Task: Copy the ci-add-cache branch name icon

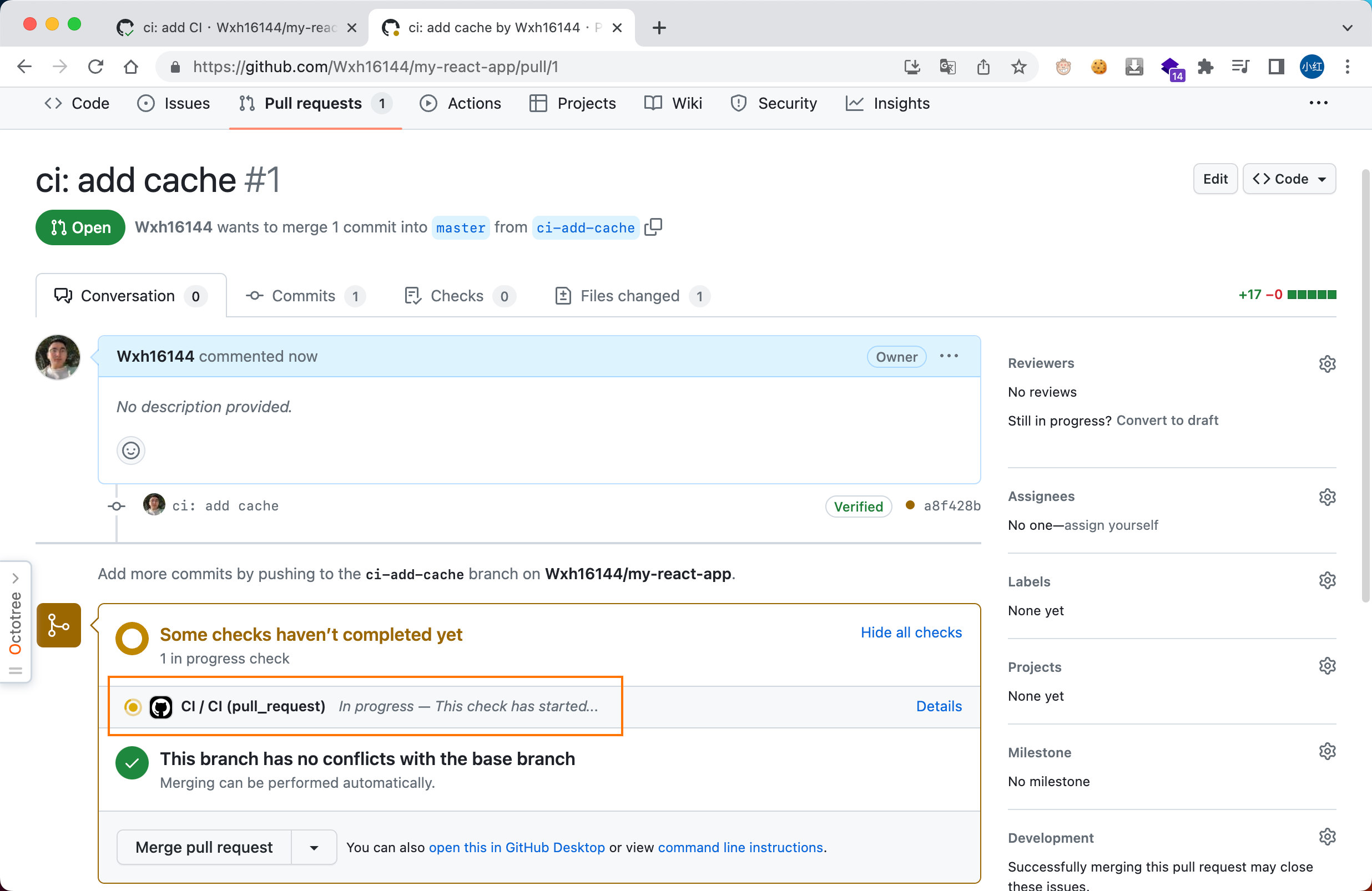Action: click(653, 227)
